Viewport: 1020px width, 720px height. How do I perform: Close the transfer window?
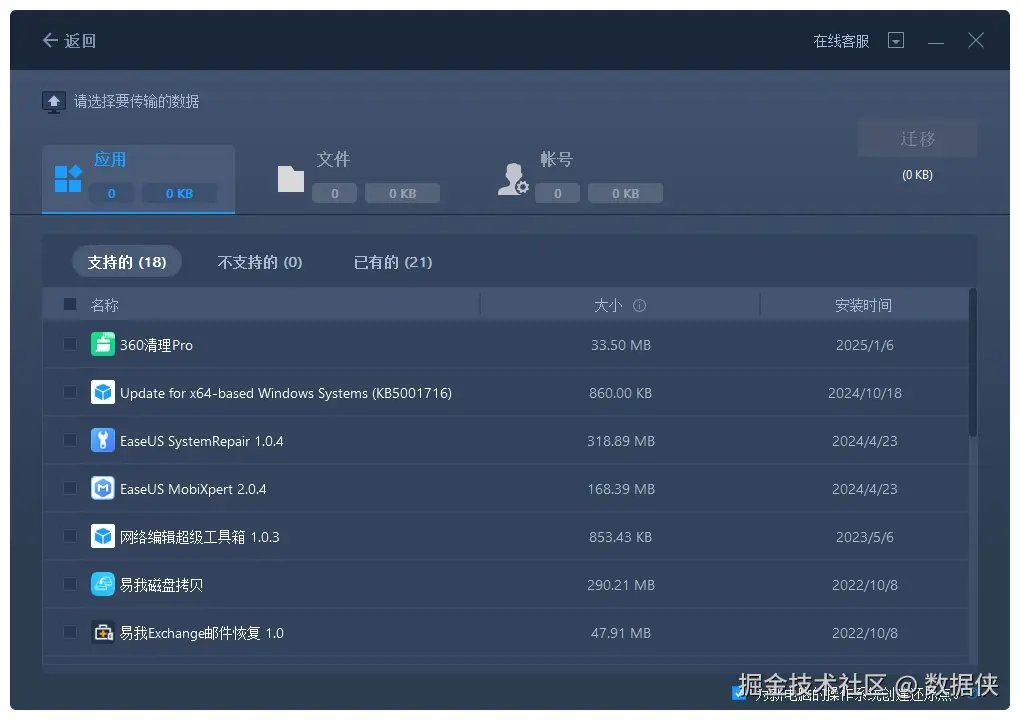click(x=975, y=40)
